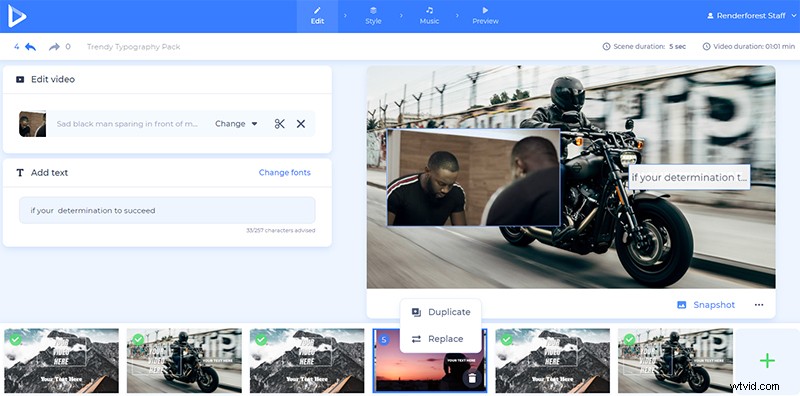Choose Duplicate from the scene menu
800x396 pixels.
click(x=441, y=312)
